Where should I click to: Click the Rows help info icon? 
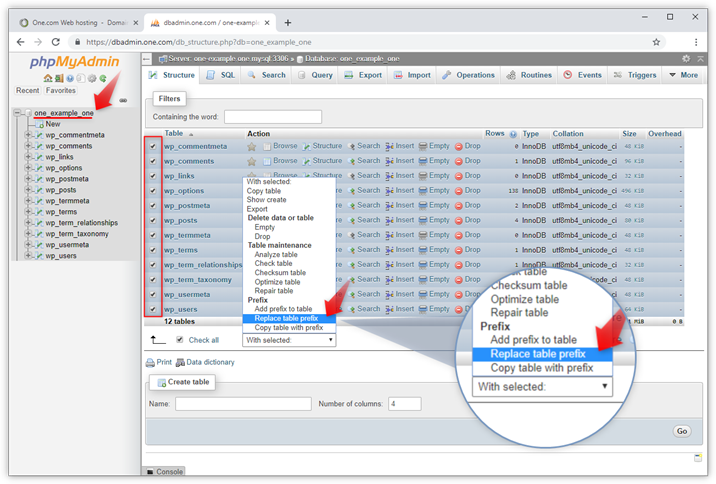(x=513, y=134)
